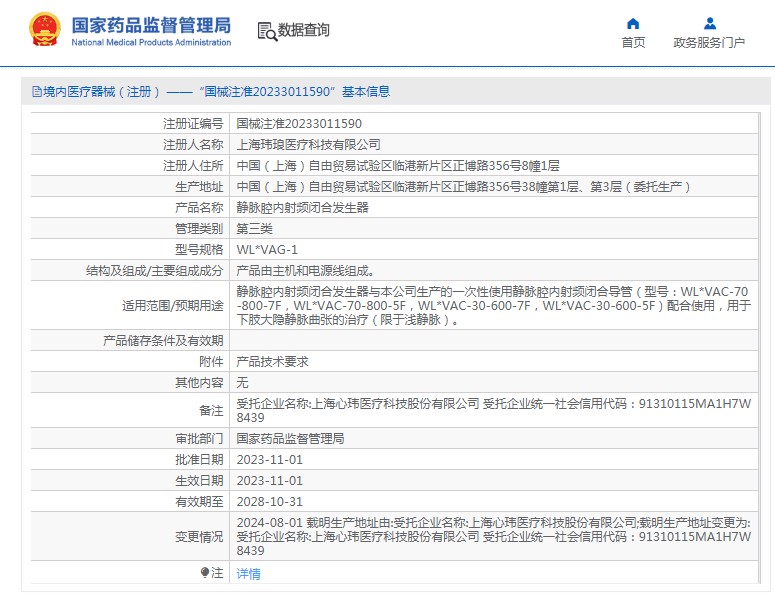775x603 pixels.
Task: Click the 首页 home icon
Action: [633, 23]
